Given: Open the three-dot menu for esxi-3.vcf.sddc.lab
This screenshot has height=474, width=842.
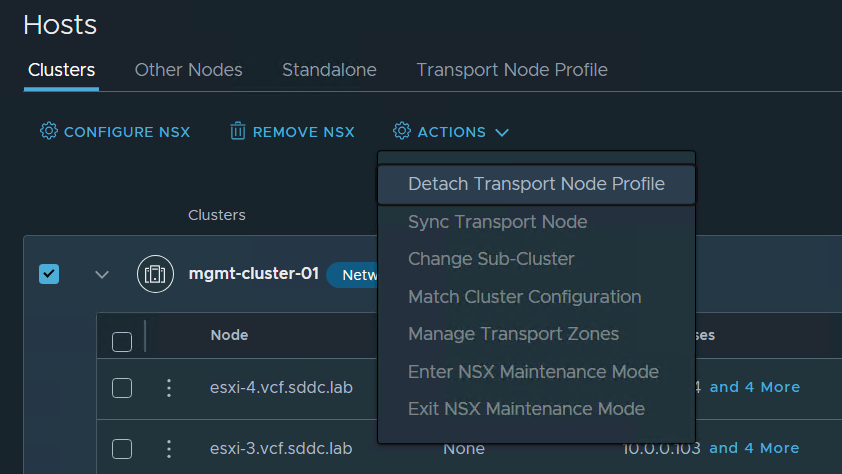Looking at the screenshot, I should pyautogui.click(x=169, y=448).
